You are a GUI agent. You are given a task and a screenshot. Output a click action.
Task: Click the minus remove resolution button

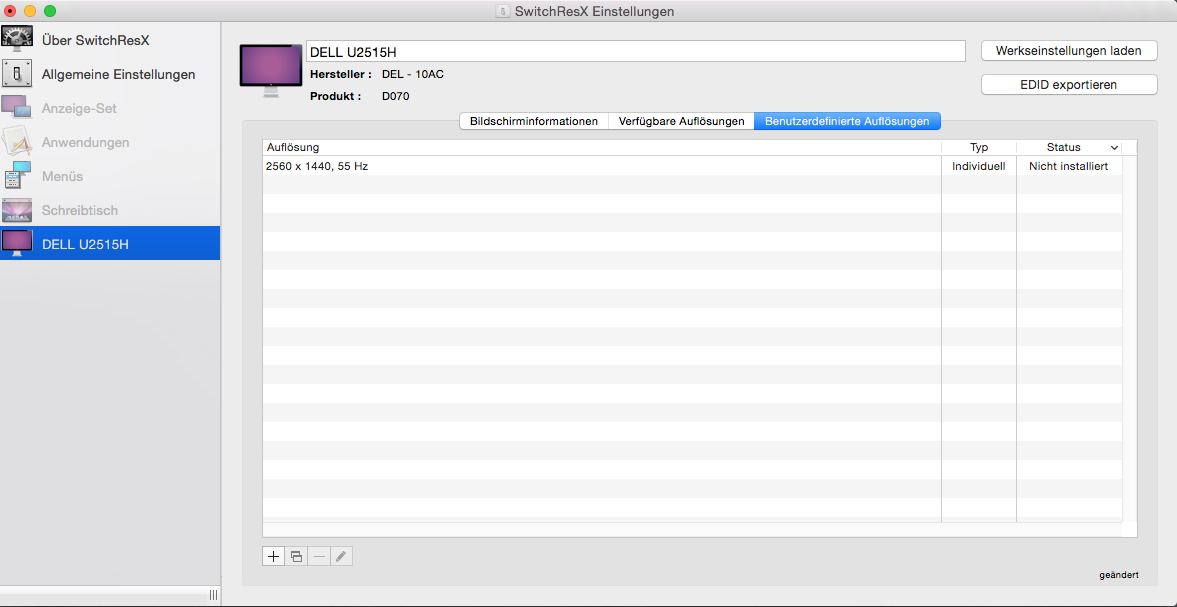coord(319,556)
